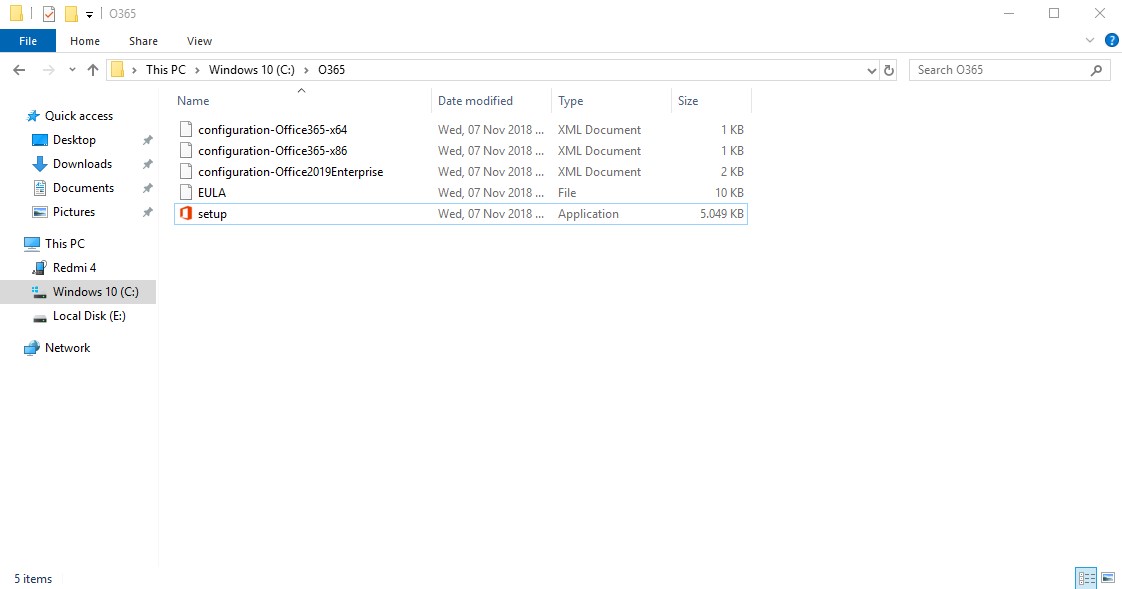Click the Forward navigation arrow
1122x589 pixels.
(49, 70)
